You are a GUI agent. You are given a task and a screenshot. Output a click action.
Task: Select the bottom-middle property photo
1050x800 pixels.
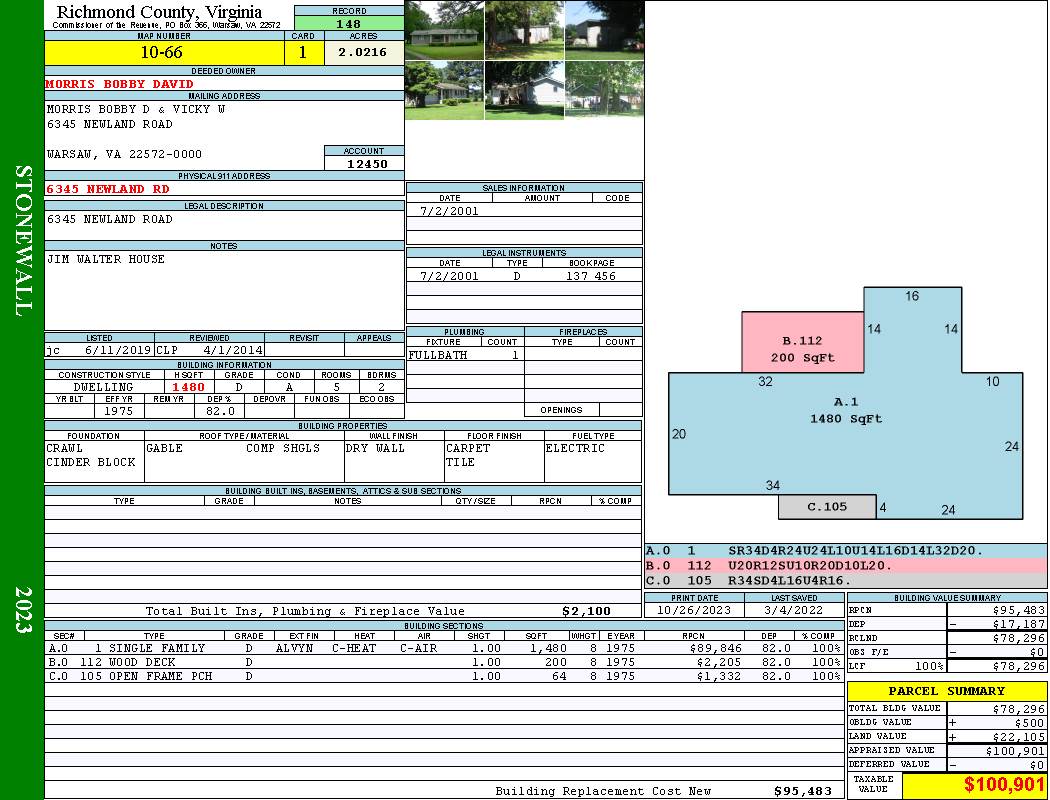click(x=524, y=90)
